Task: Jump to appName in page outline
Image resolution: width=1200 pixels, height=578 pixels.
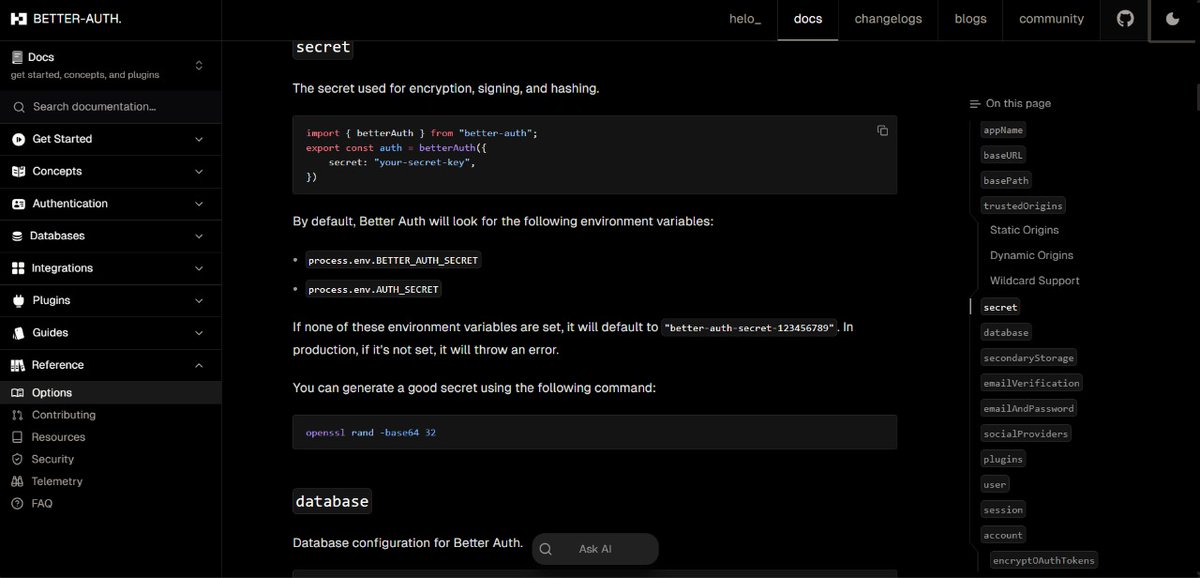Action: (1003, 130)
